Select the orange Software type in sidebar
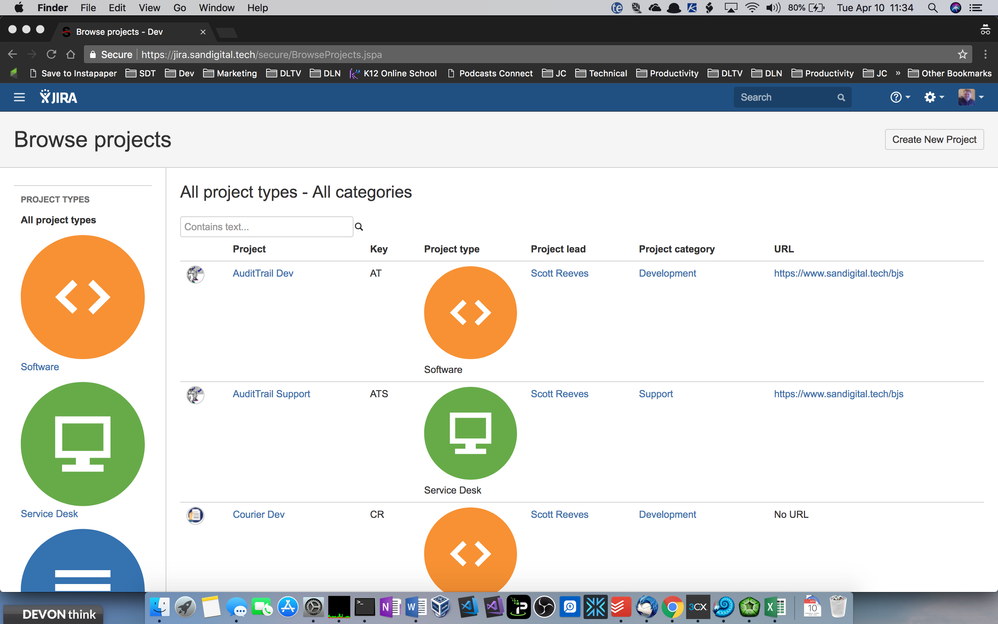998x624 pixels. [83, 297]
